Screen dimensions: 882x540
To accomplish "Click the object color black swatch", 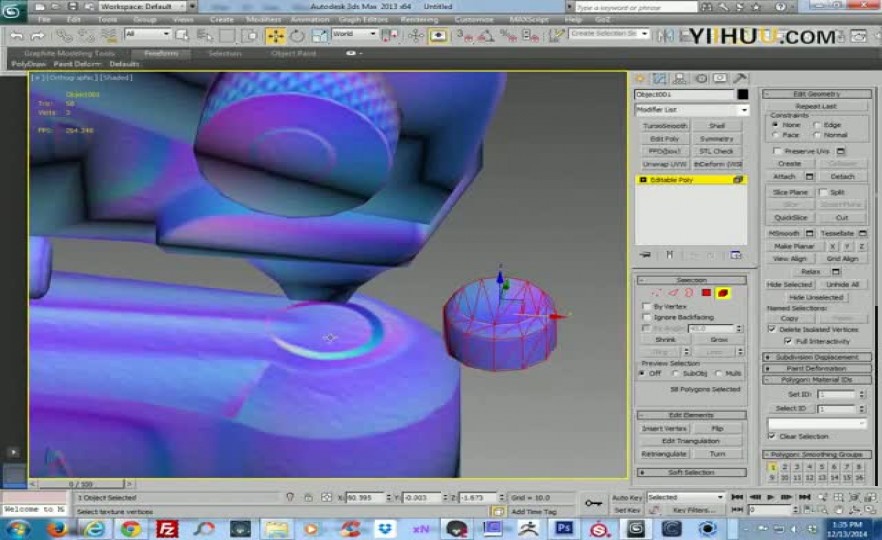I will (743, 94).
